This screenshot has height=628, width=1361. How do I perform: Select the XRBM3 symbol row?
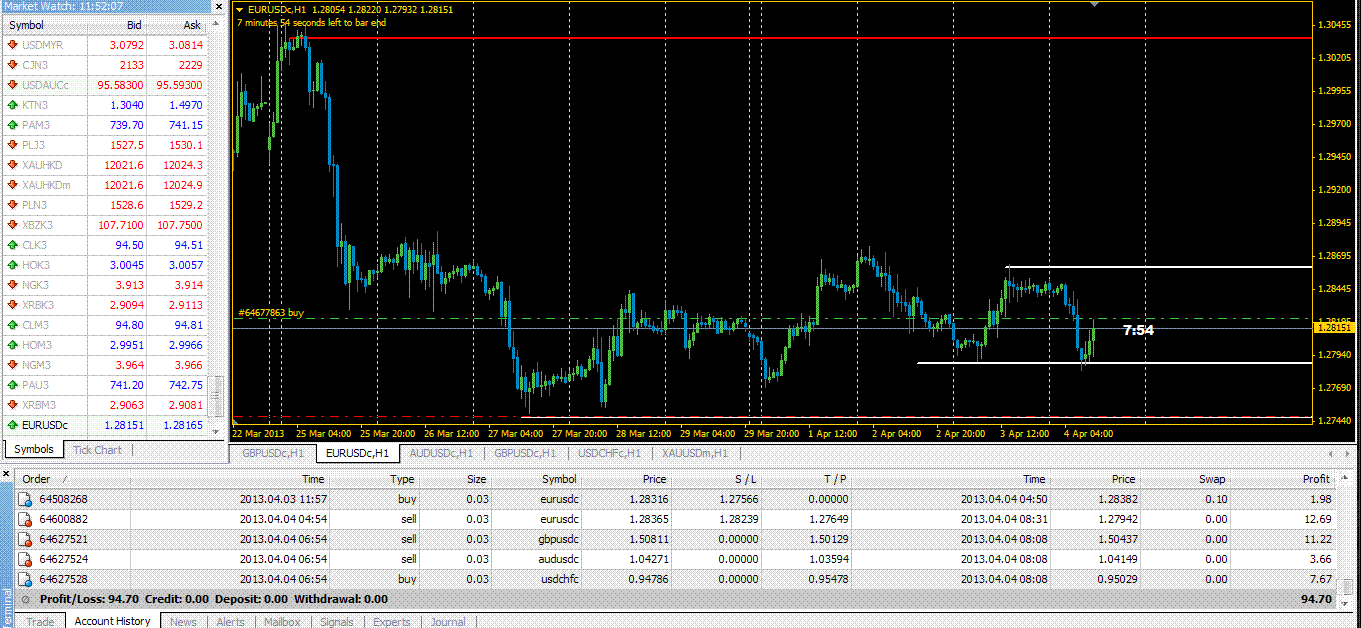coord(105,405)
